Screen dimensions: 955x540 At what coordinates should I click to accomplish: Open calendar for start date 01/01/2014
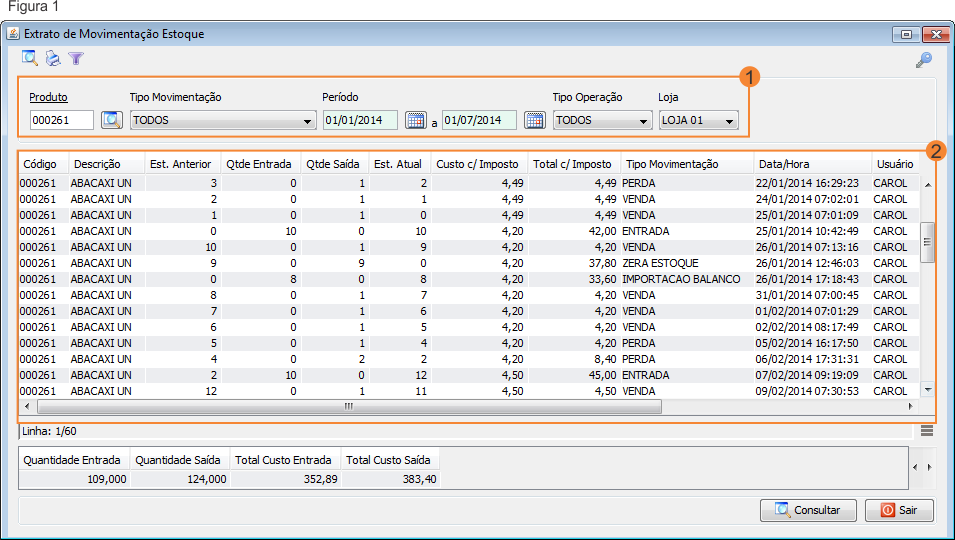[x=416, y=120]
